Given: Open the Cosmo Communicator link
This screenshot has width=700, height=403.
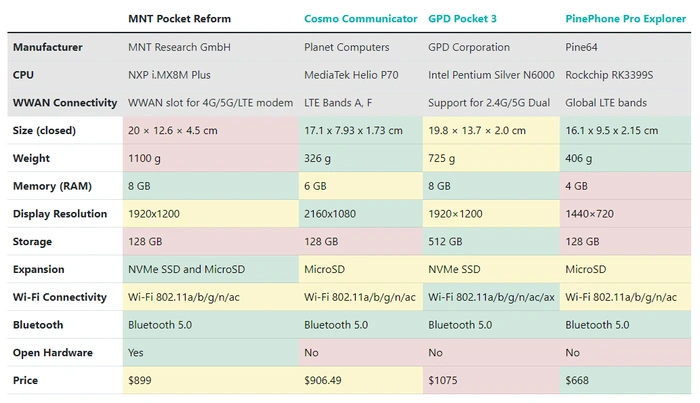Looking at the screenshot, I should click(360, 19).
